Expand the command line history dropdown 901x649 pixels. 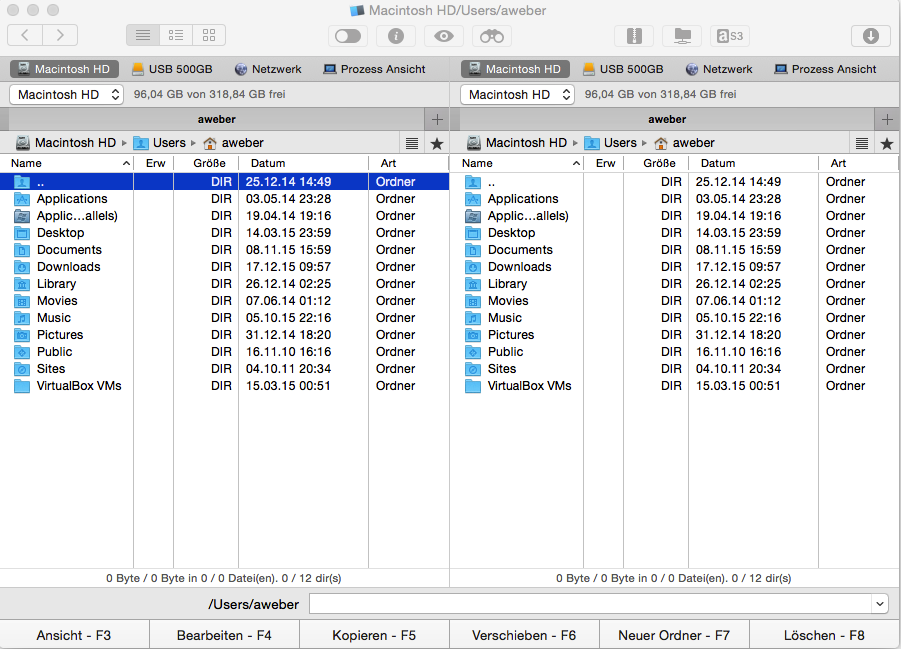tap(879, 604)
